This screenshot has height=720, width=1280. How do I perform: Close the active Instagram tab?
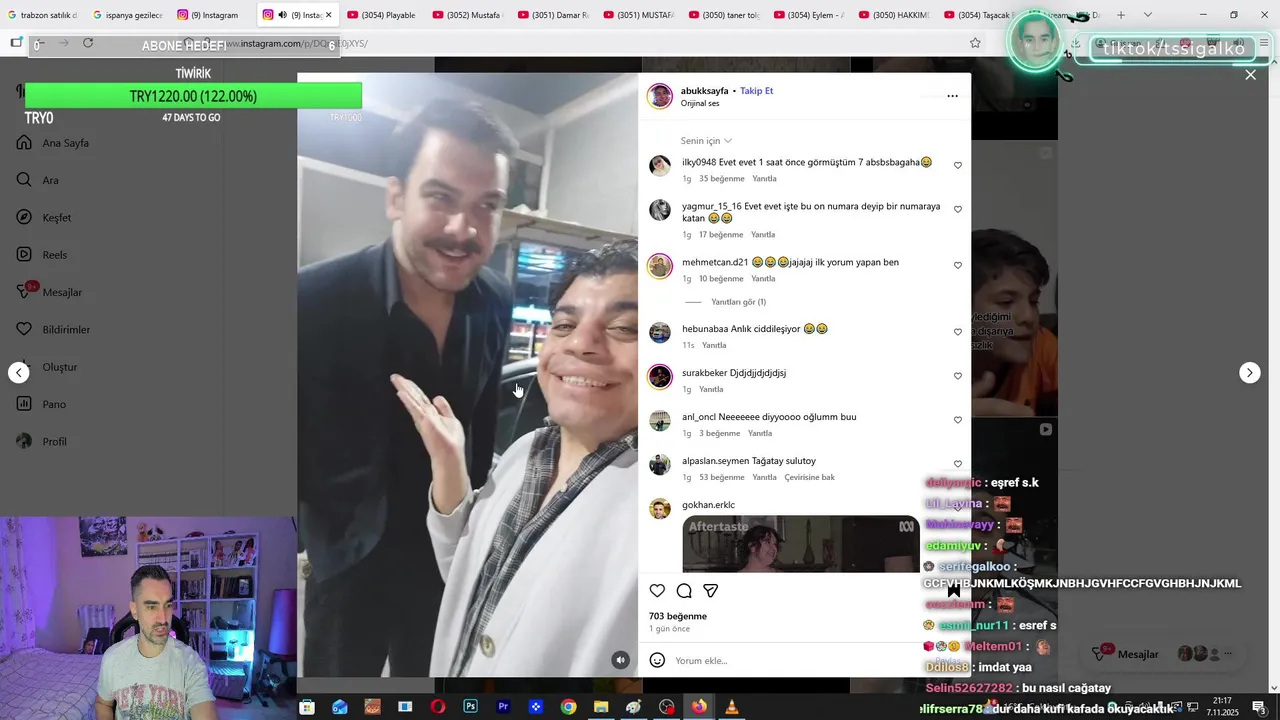point(328,15)
